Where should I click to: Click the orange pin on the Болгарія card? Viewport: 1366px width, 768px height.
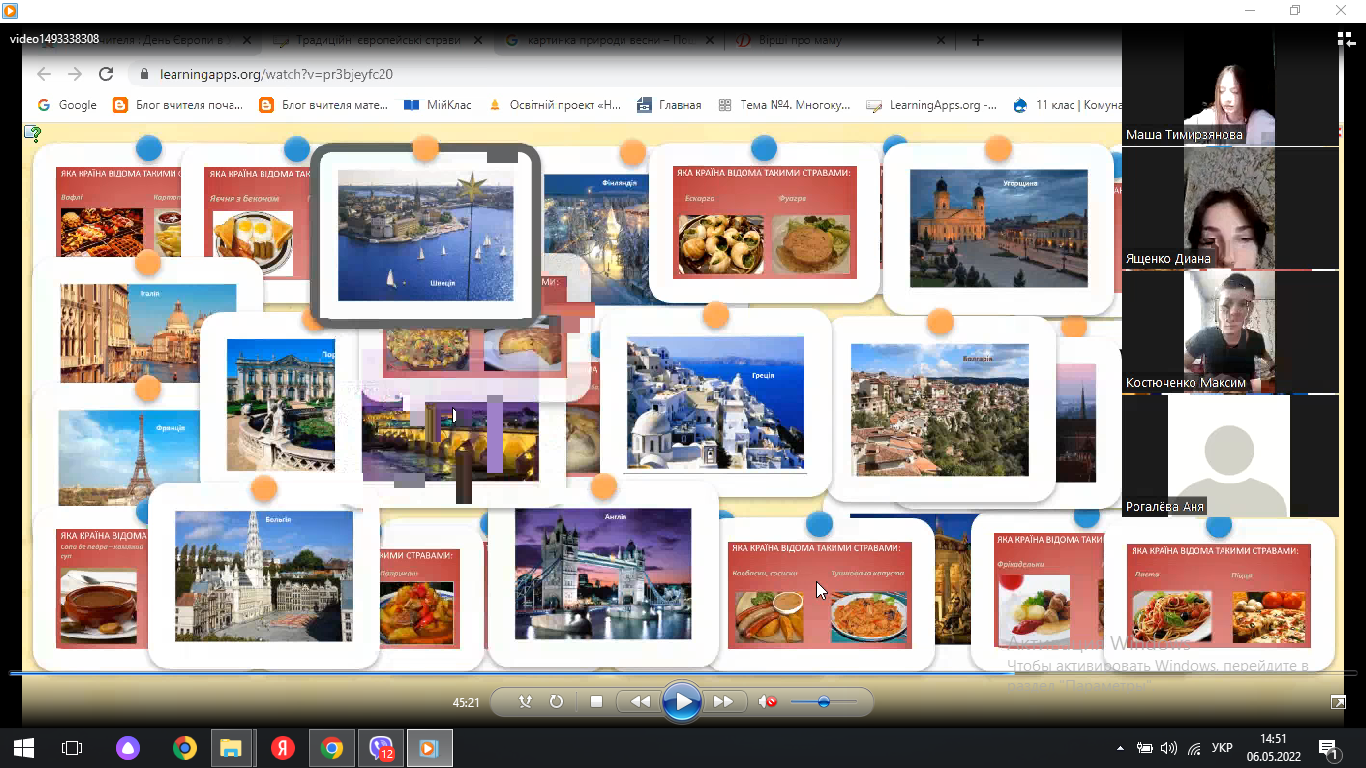click(x=940, y=321)
